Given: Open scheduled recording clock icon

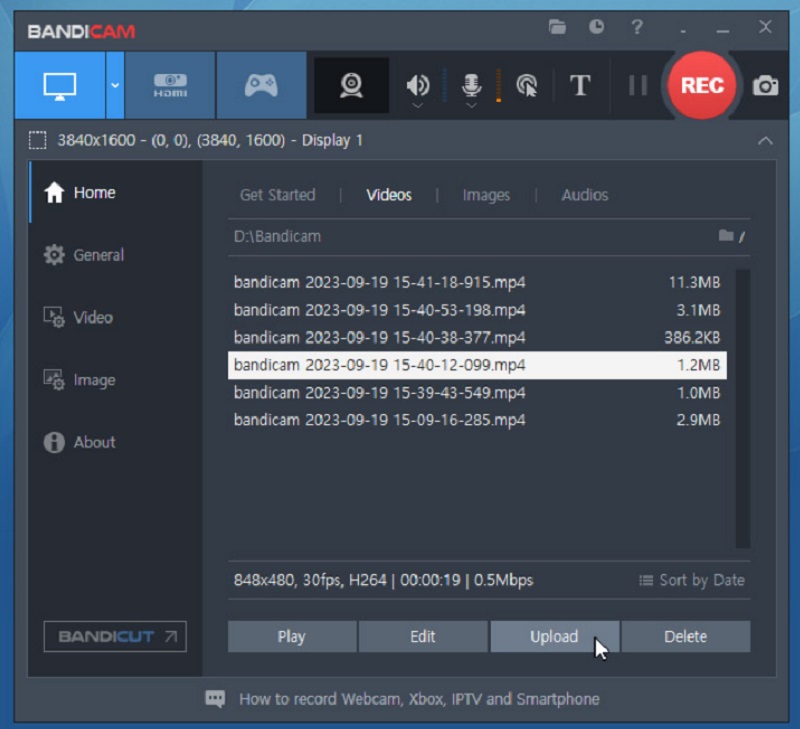Looking at the screenshot, I should point(596,27).
